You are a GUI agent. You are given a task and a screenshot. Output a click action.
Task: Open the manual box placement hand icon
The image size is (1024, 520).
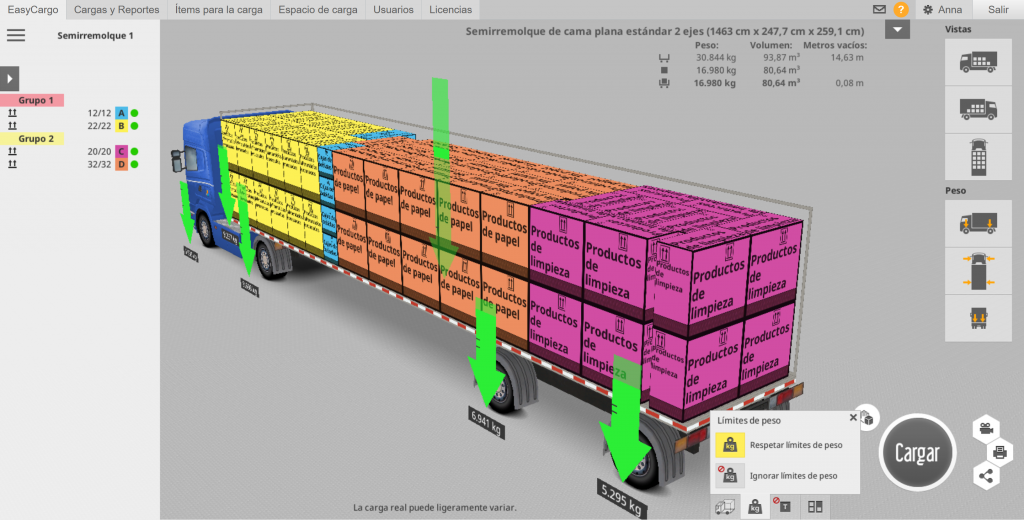(867, 417)
